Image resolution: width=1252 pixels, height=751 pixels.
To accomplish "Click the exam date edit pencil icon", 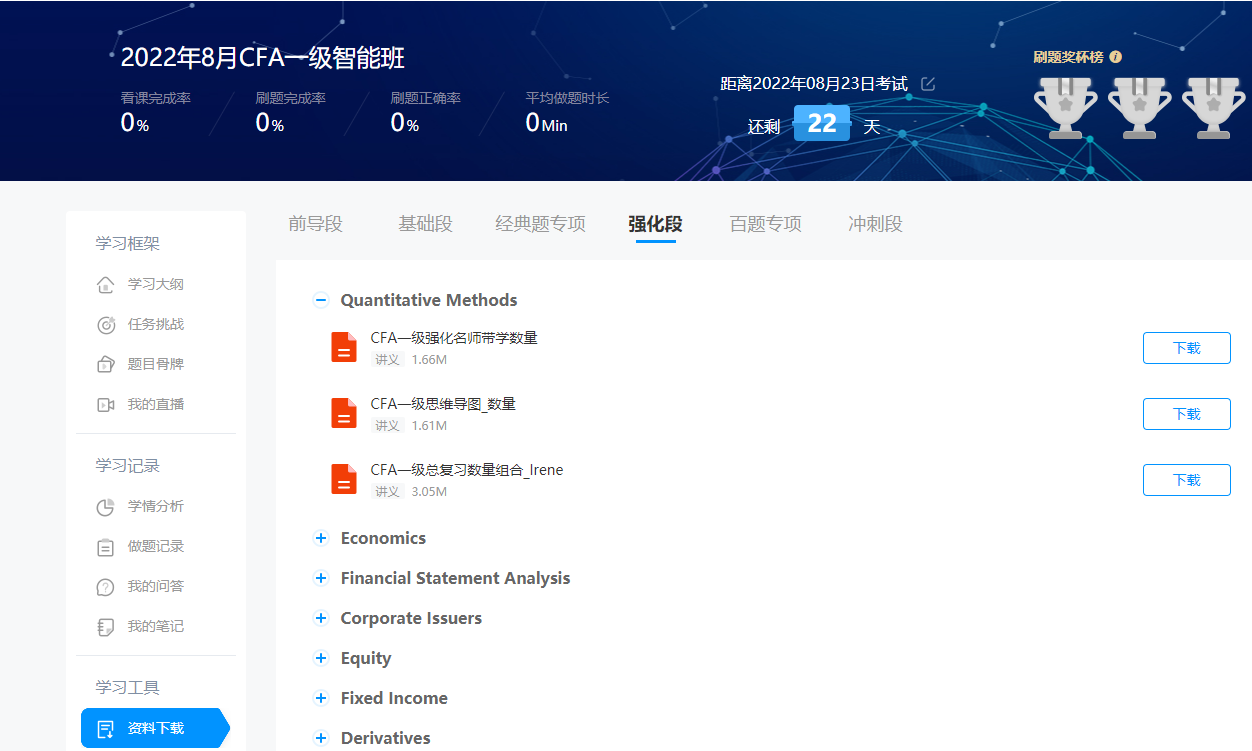I will tap(928, 84).
